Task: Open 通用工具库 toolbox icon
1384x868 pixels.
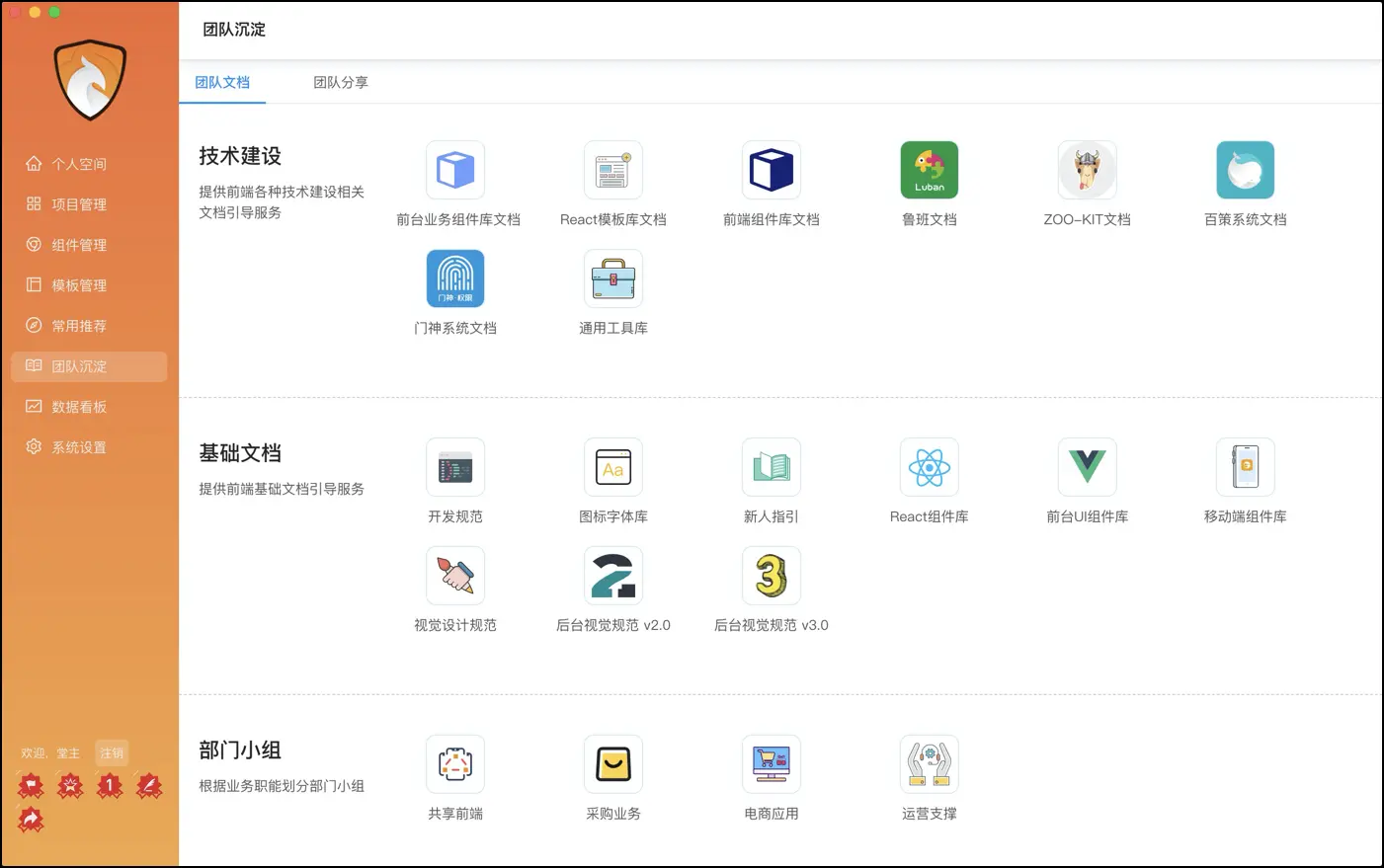Action: (613, 278)
